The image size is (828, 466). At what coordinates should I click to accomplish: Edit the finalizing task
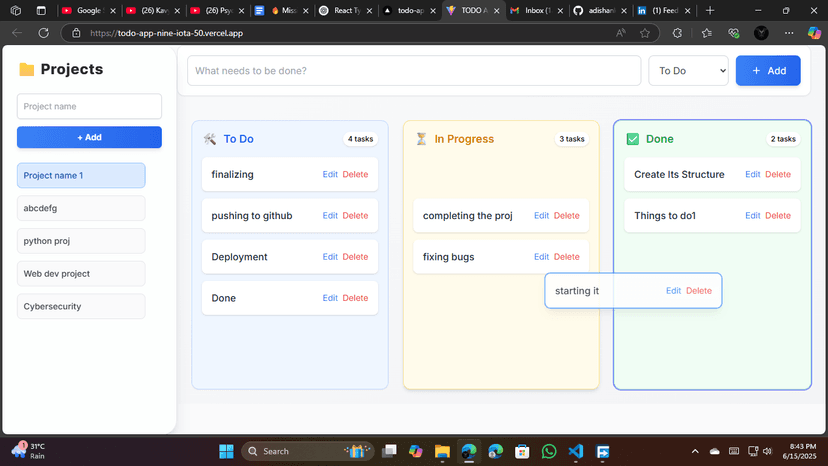(330, 174)
